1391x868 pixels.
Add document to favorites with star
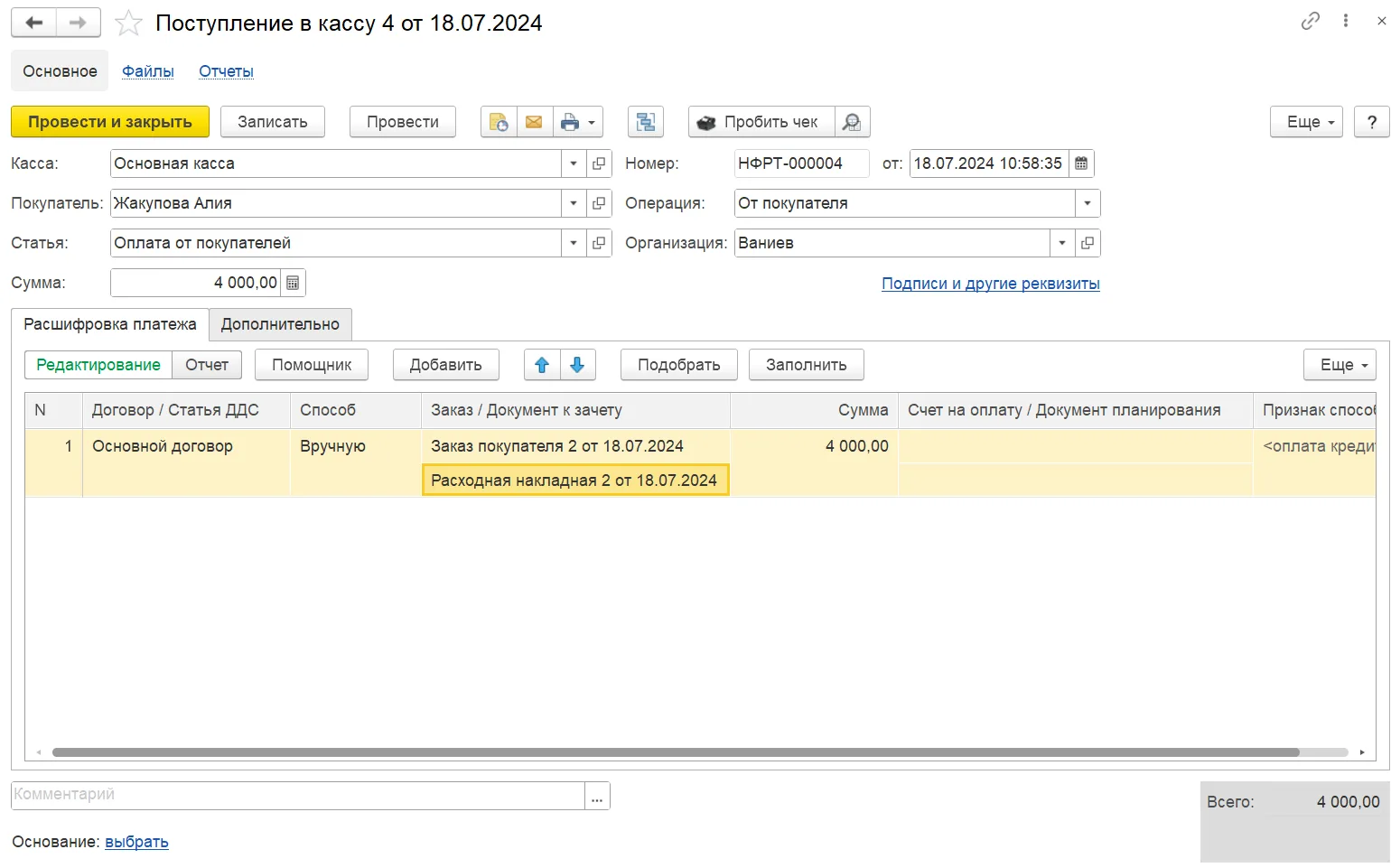(128, 23)
